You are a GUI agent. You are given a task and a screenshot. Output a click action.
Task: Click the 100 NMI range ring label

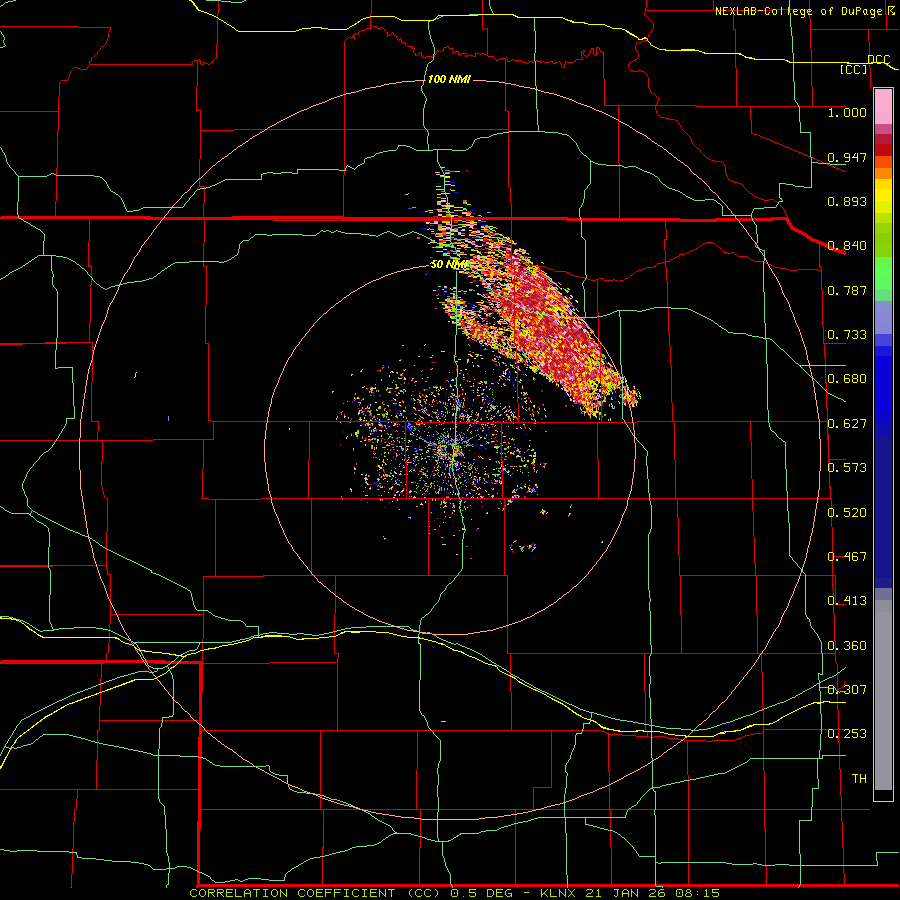(x=449, y=79)
